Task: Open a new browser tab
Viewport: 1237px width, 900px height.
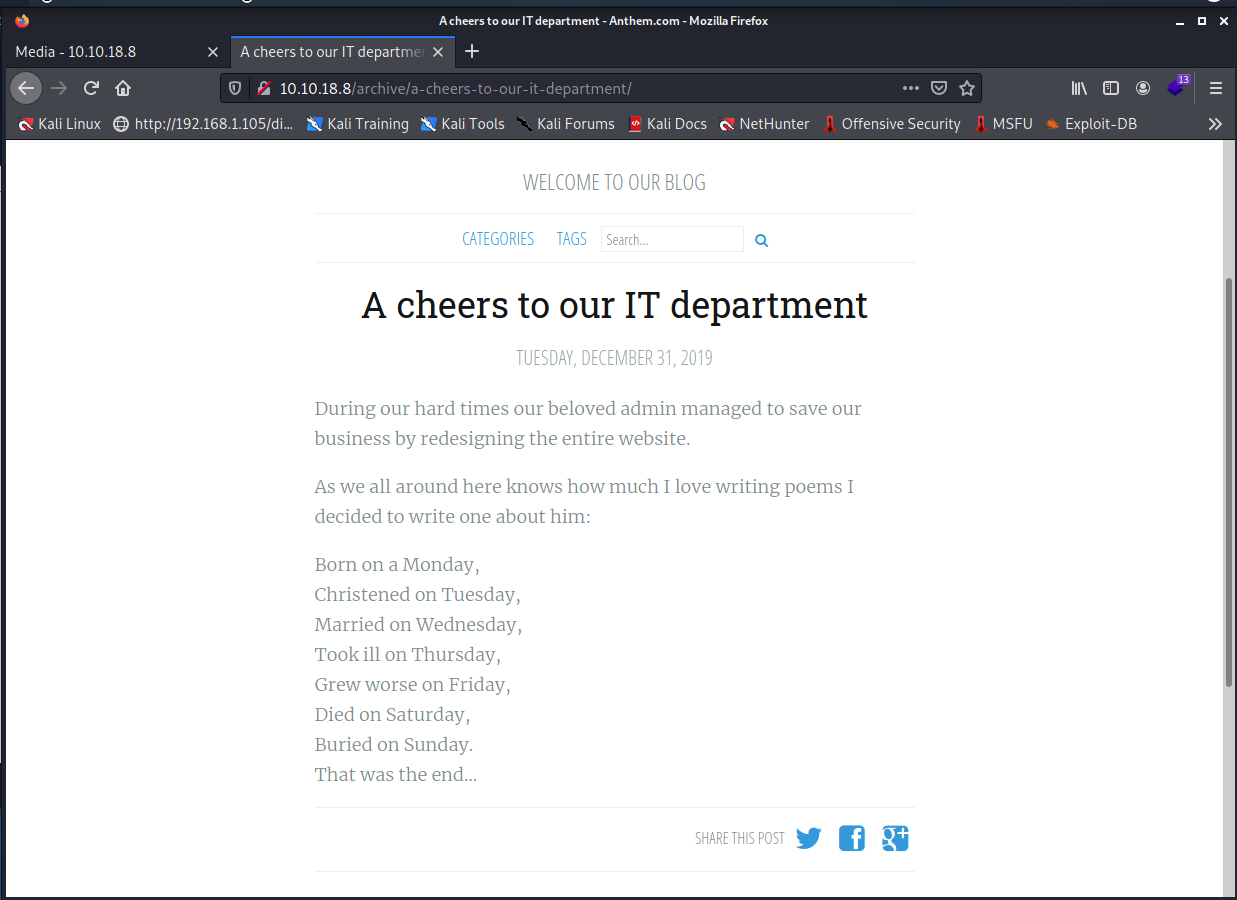Action: (472, 52)
